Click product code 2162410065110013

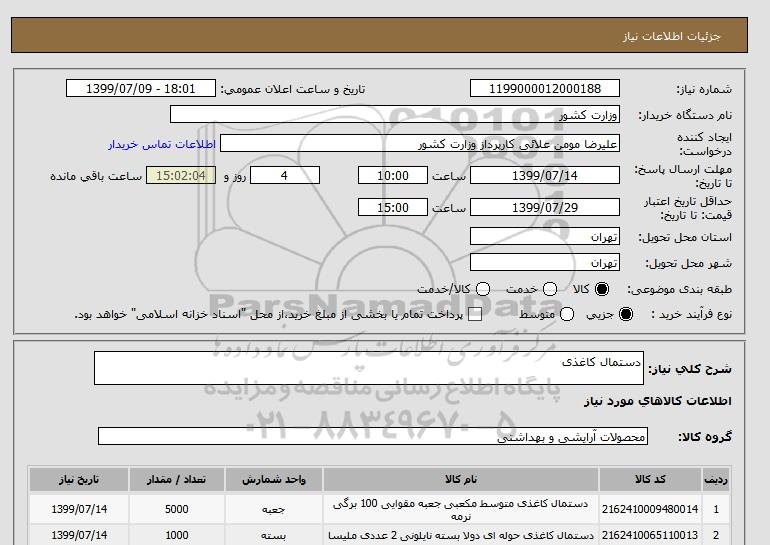[x=650, y=535]
